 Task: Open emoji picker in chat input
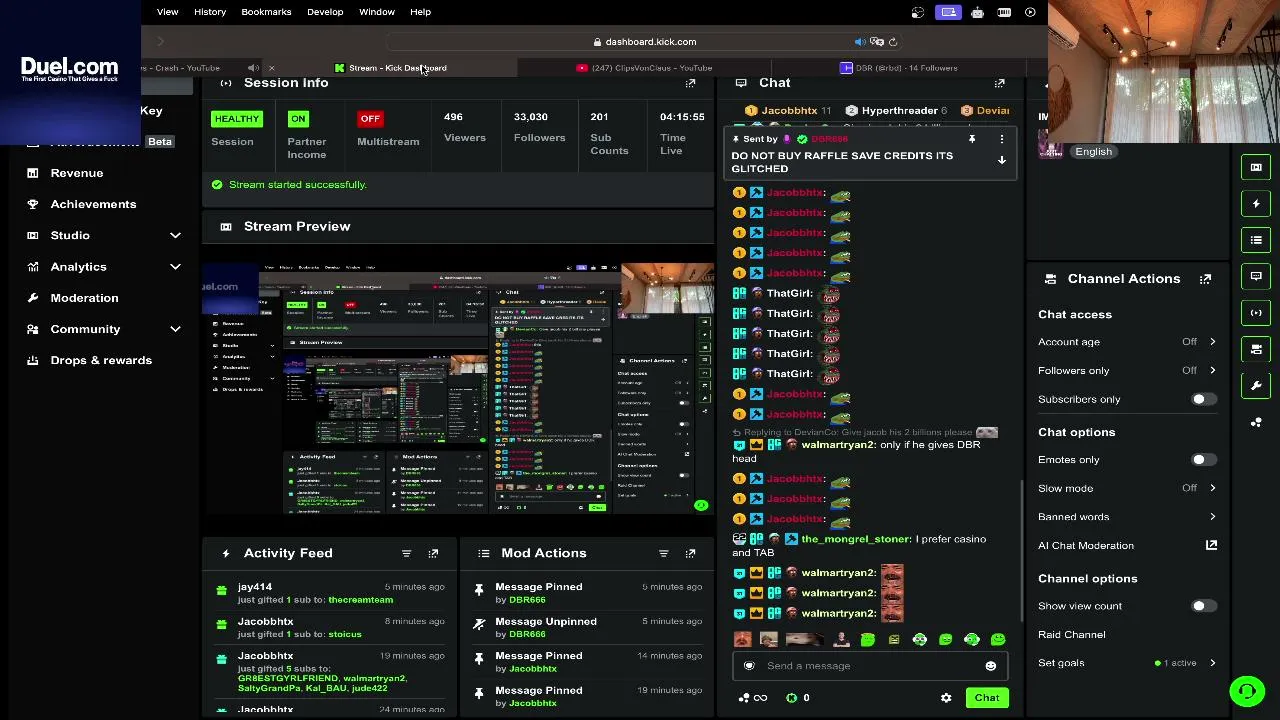[990, 666]
